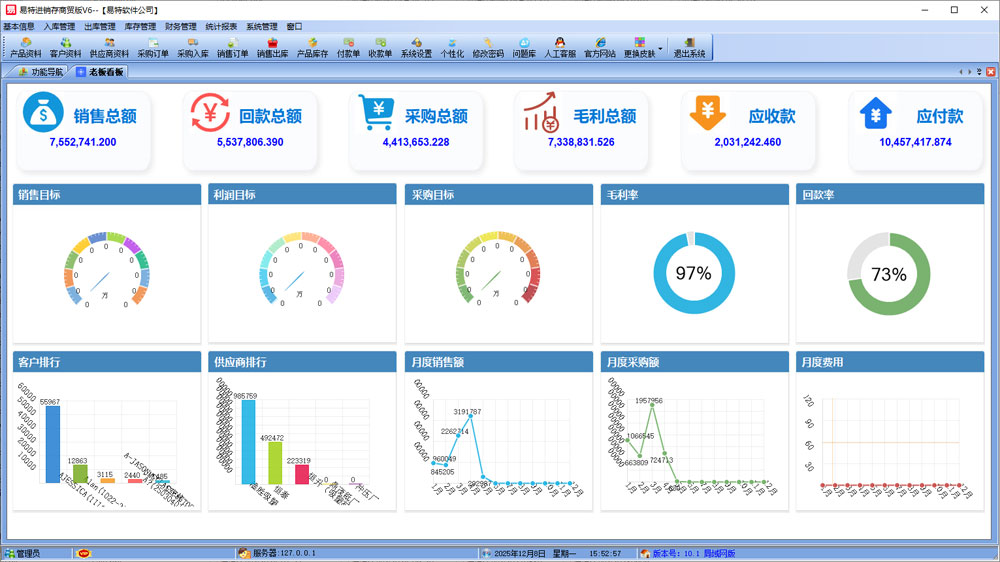The width and height of the screenshot is (1000, 562).
Task: Close the active tab with red X
Action: tap(990, 72)
